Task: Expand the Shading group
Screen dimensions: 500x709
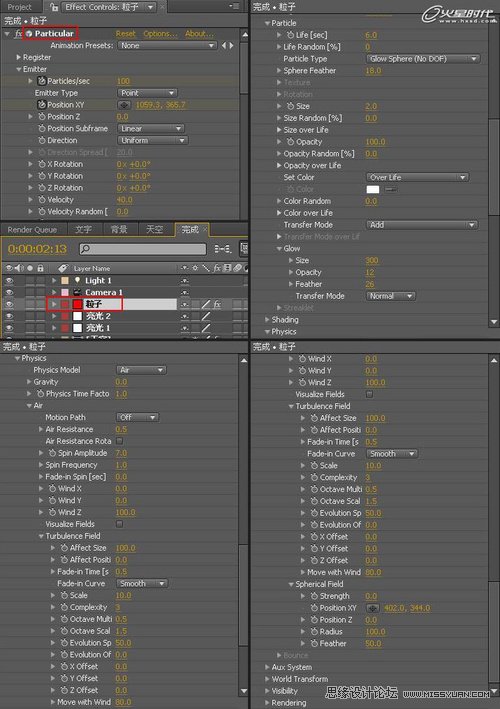Action: pyautogui.click(x=267, y=320)
